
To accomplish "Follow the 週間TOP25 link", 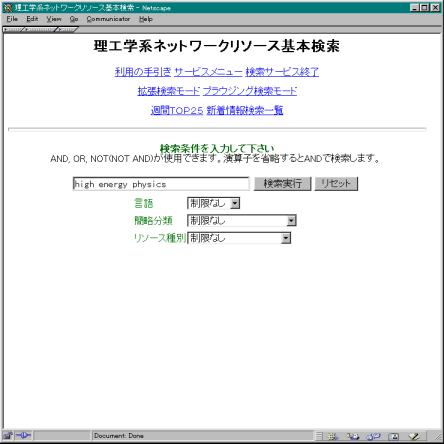I will (x=177, y=110).
